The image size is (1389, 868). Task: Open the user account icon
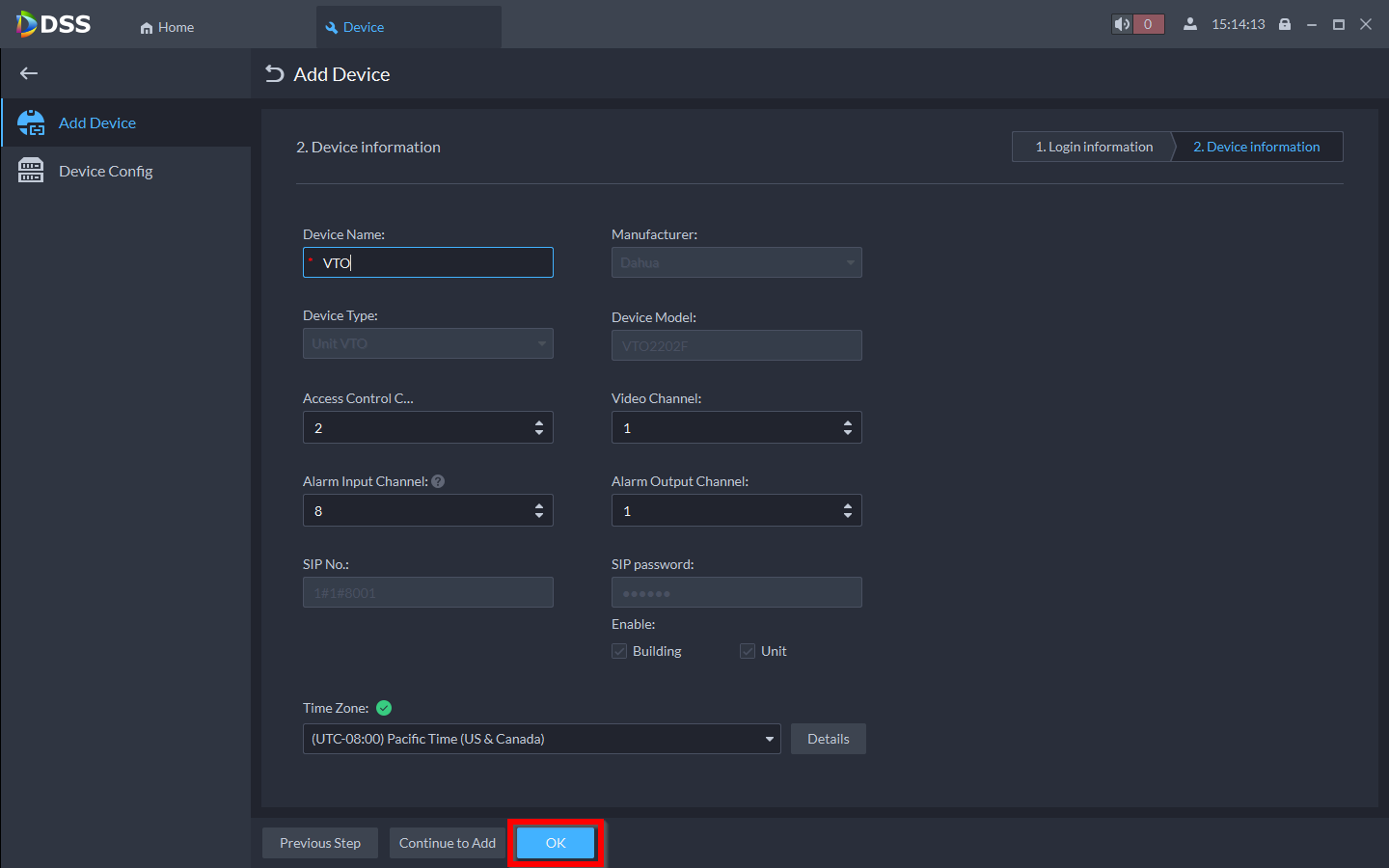[x=1190, y=24]
